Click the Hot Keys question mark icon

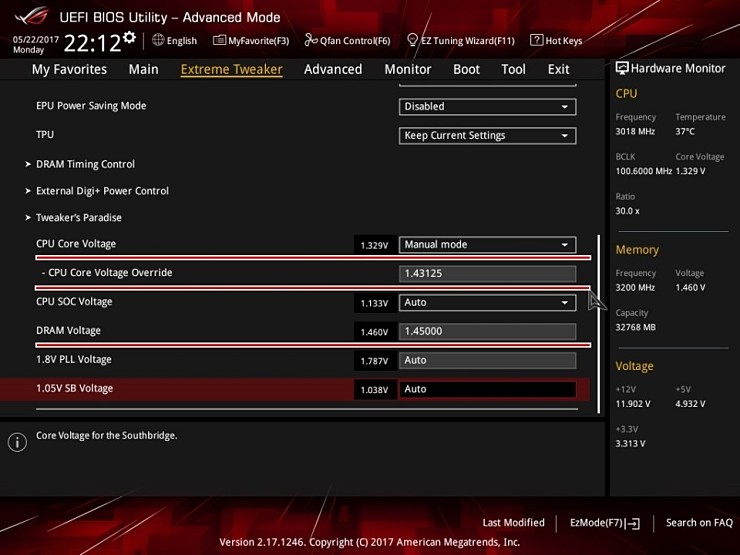tap(536, 40)
